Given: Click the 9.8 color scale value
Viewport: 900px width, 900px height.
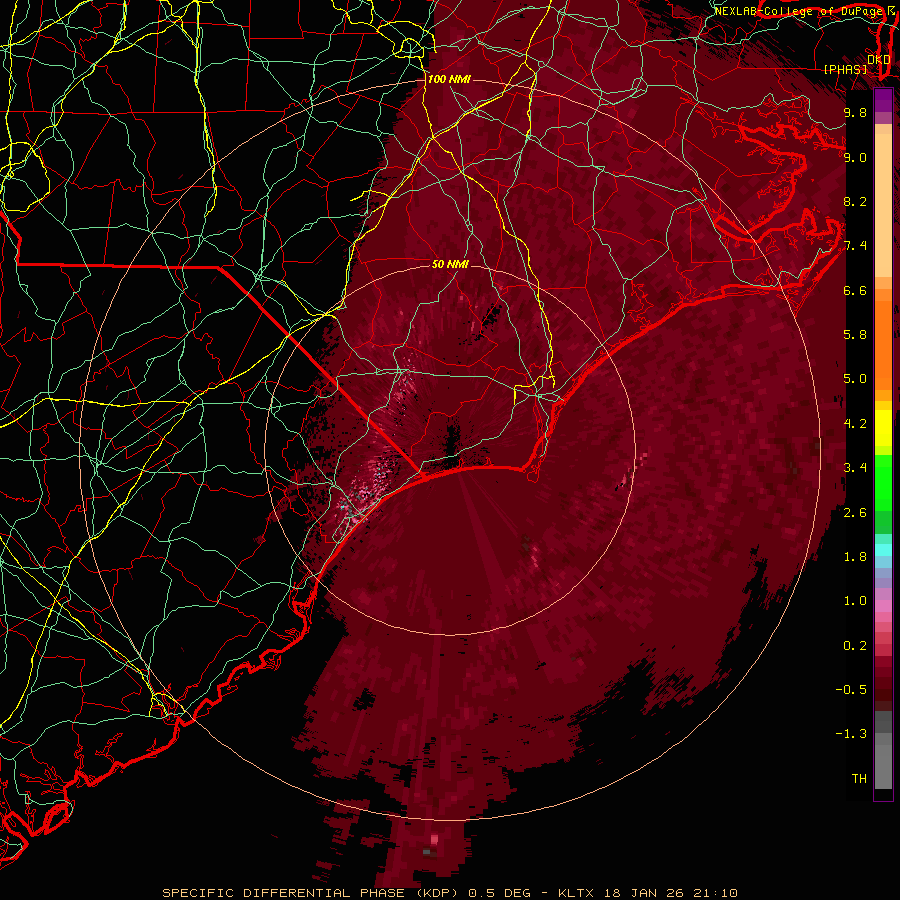Looking at the screenshot, I should tap(855, 112).
